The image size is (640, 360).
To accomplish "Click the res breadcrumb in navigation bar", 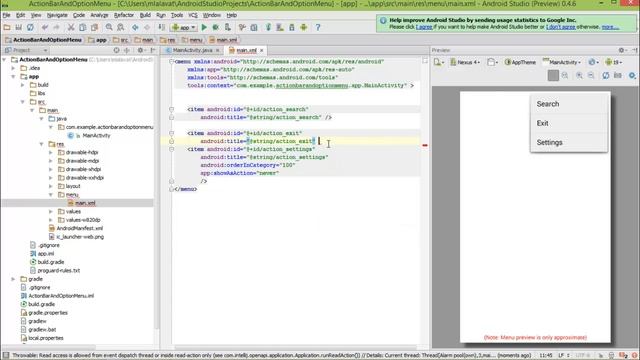I will point(168,40).
